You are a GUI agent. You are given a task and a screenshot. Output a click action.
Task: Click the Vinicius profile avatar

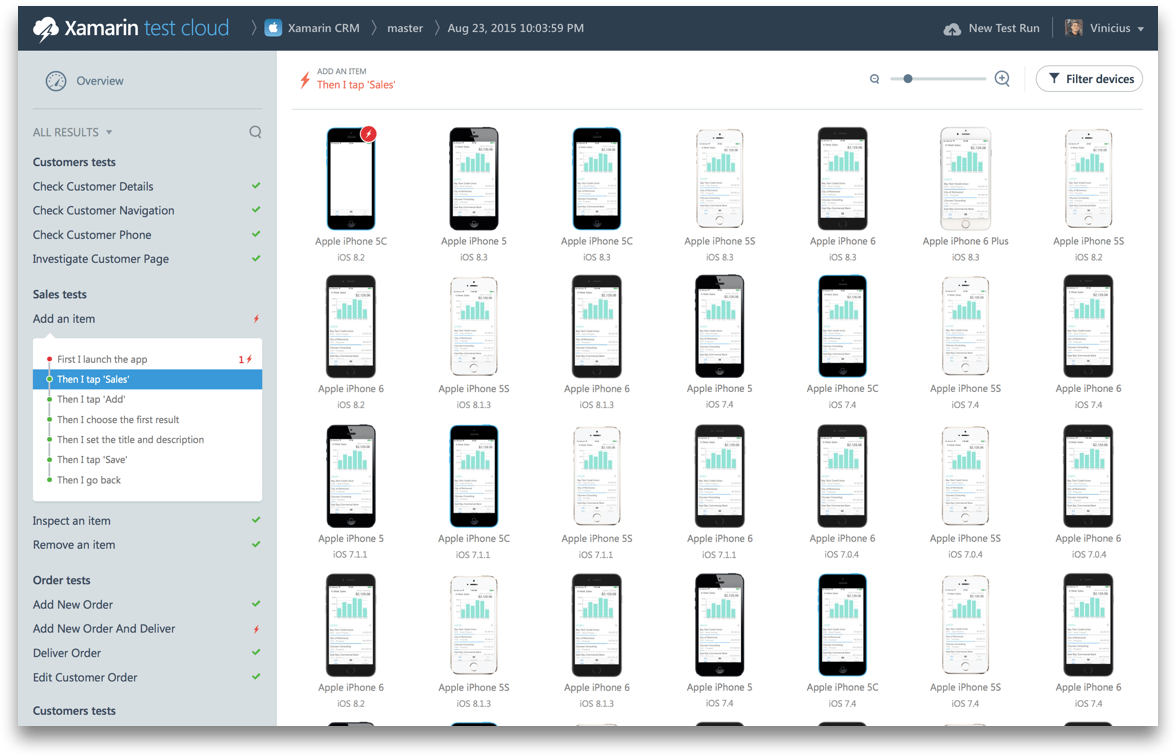tap(1073, 28)
